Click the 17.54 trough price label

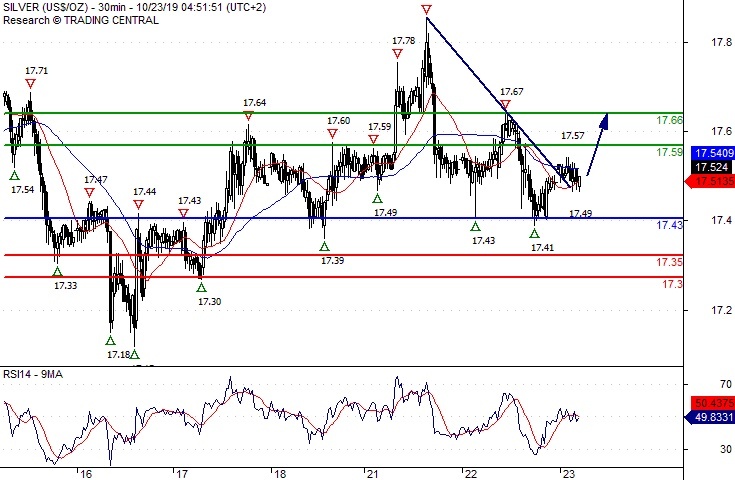tap(22, 190)
